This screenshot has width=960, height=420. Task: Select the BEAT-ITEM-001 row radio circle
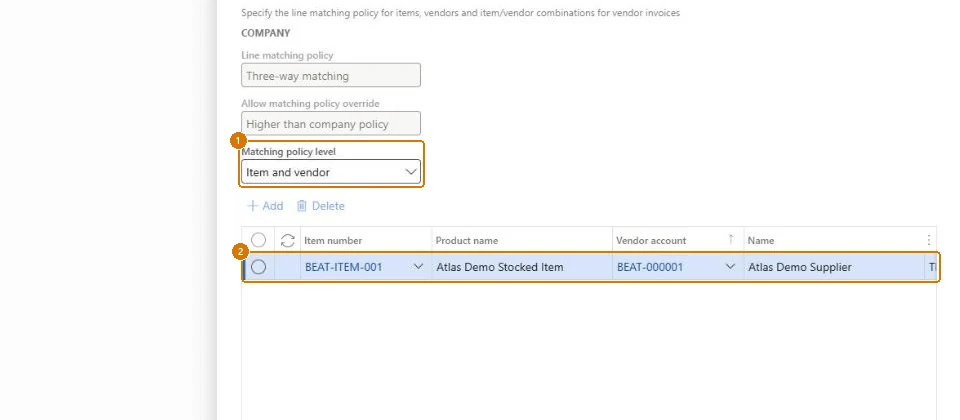coord(258,267)
